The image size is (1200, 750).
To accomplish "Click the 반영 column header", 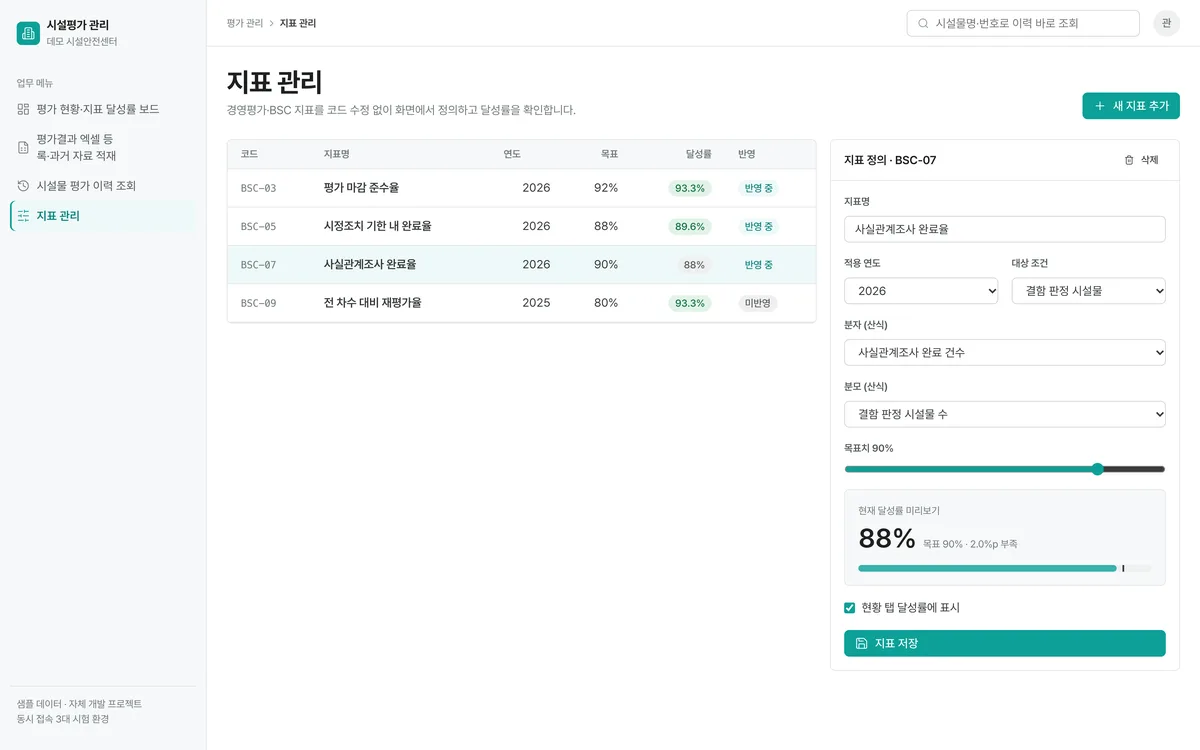I will click(x=747, y=154).
